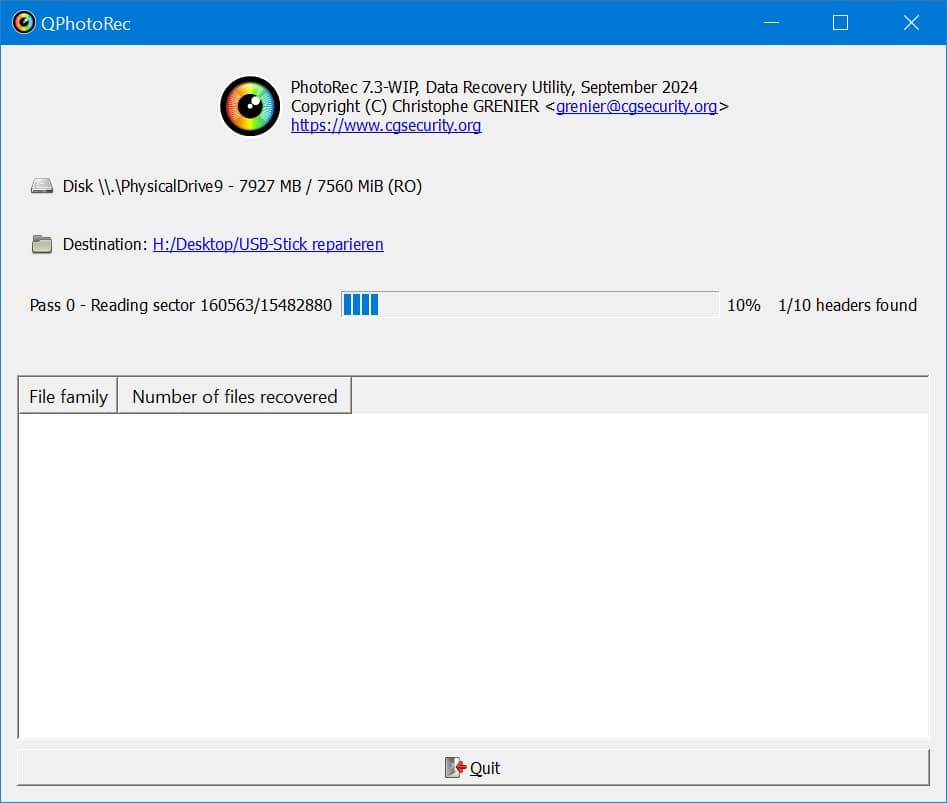Image resolution: width=947 pixels, height=803 pixels.
Task: Click the Disk \\.\PhysicalDrive9 description text
Action: [242, 186]
